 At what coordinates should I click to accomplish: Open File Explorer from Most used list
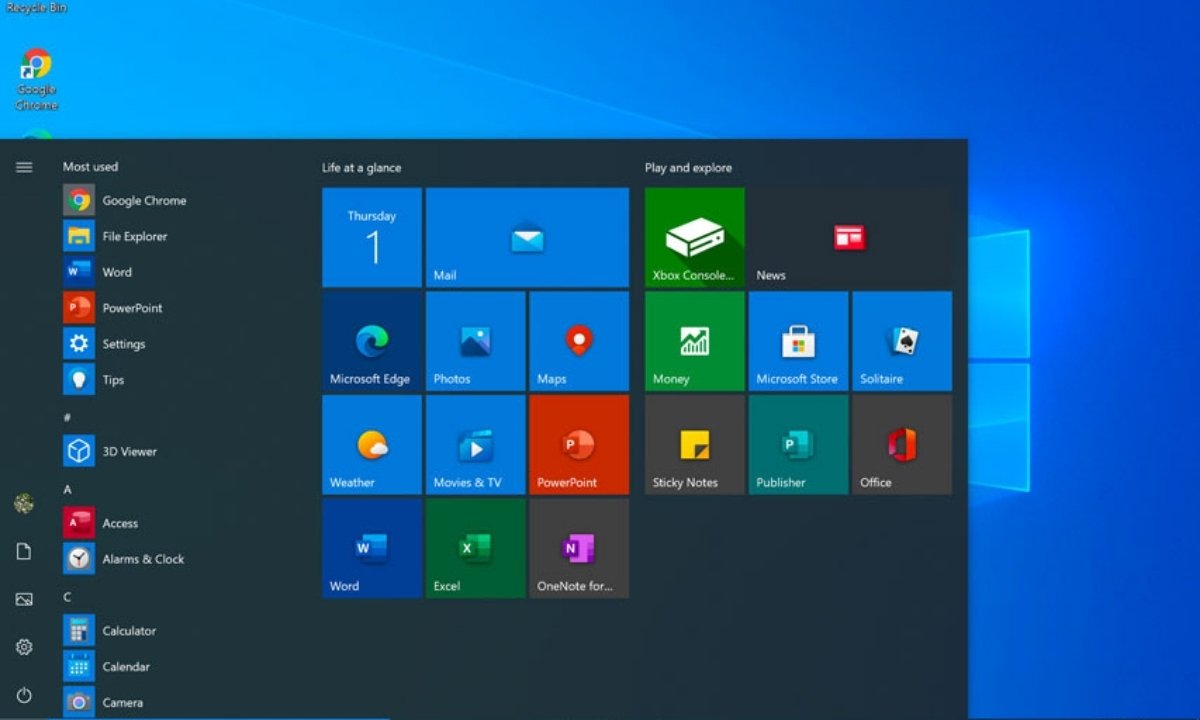pyautogui.click(x=134, y=236)
